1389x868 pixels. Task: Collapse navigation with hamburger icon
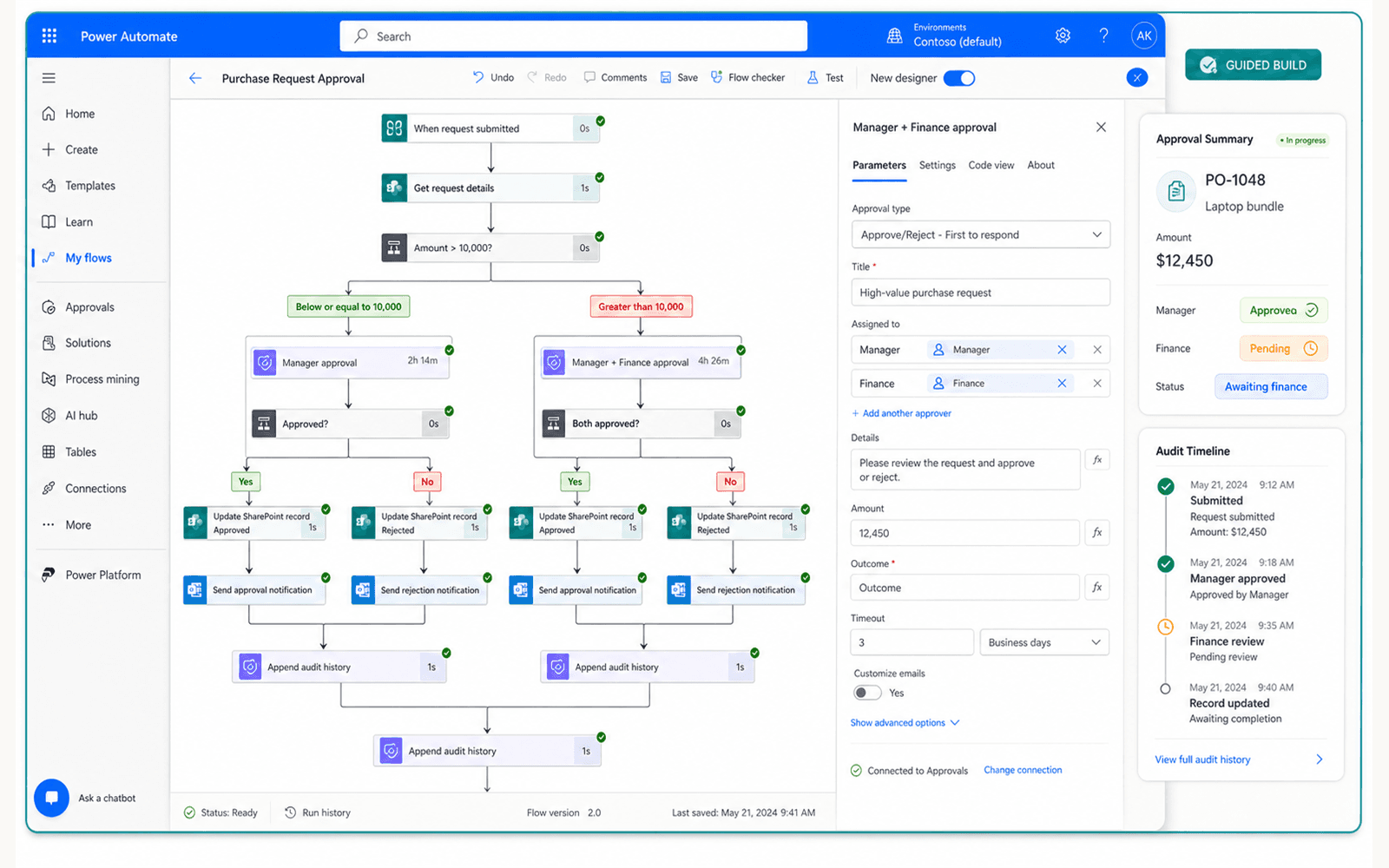pos(49,78)
